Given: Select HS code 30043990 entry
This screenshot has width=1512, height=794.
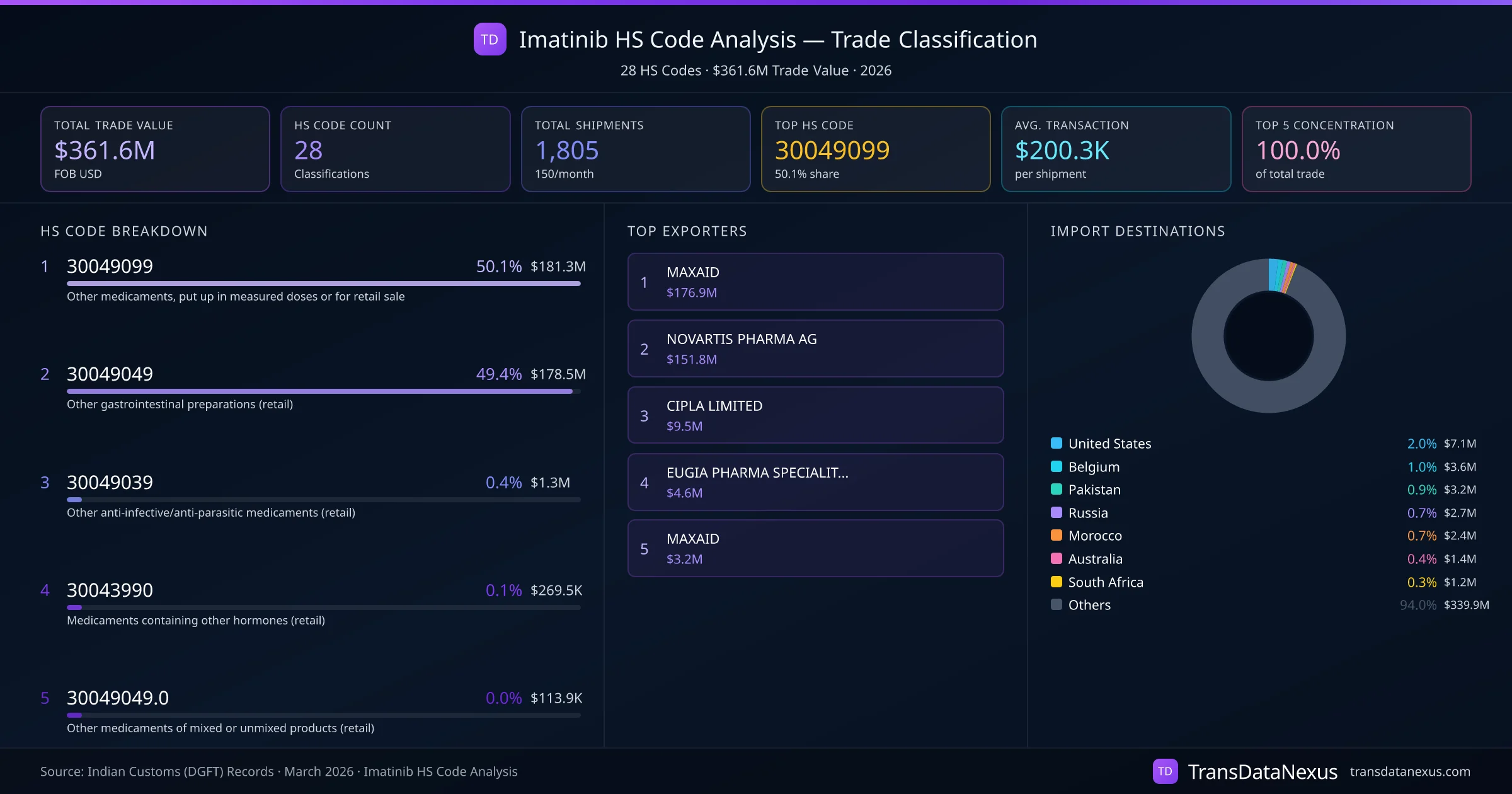Looking at the screenshot, I should click(110, 590).
